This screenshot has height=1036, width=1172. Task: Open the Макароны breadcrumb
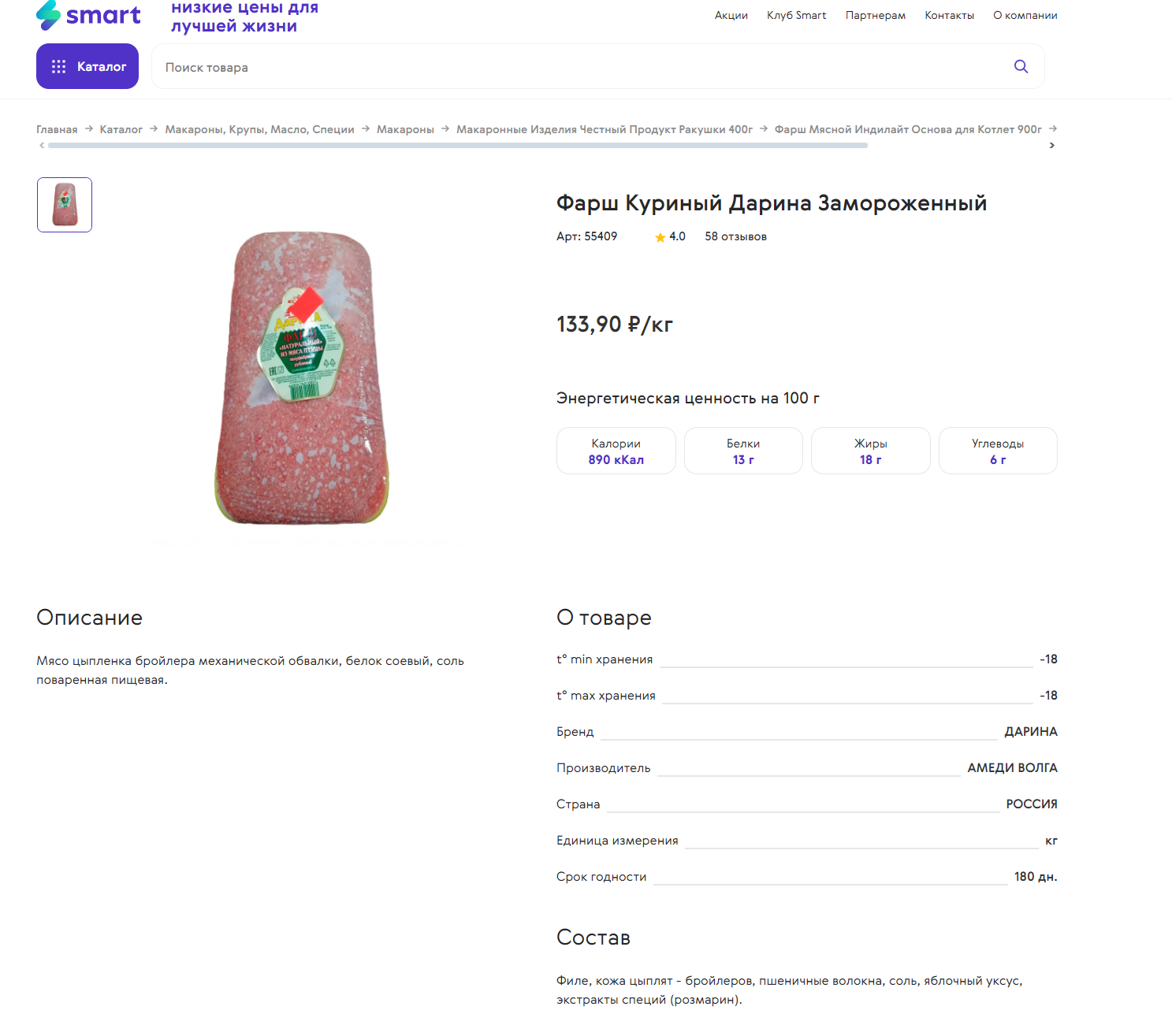[405, 129]
